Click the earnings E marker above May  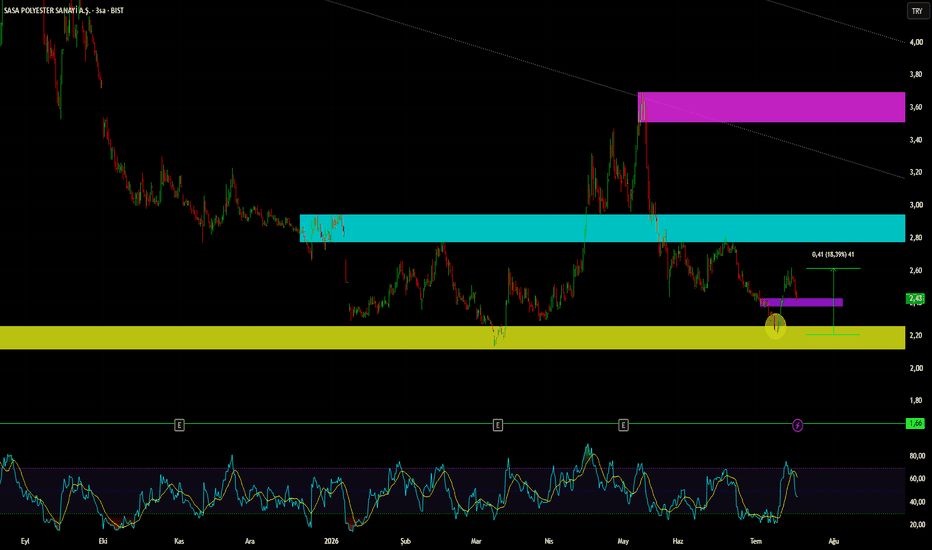pyautogui.click(x=623, y=425)
